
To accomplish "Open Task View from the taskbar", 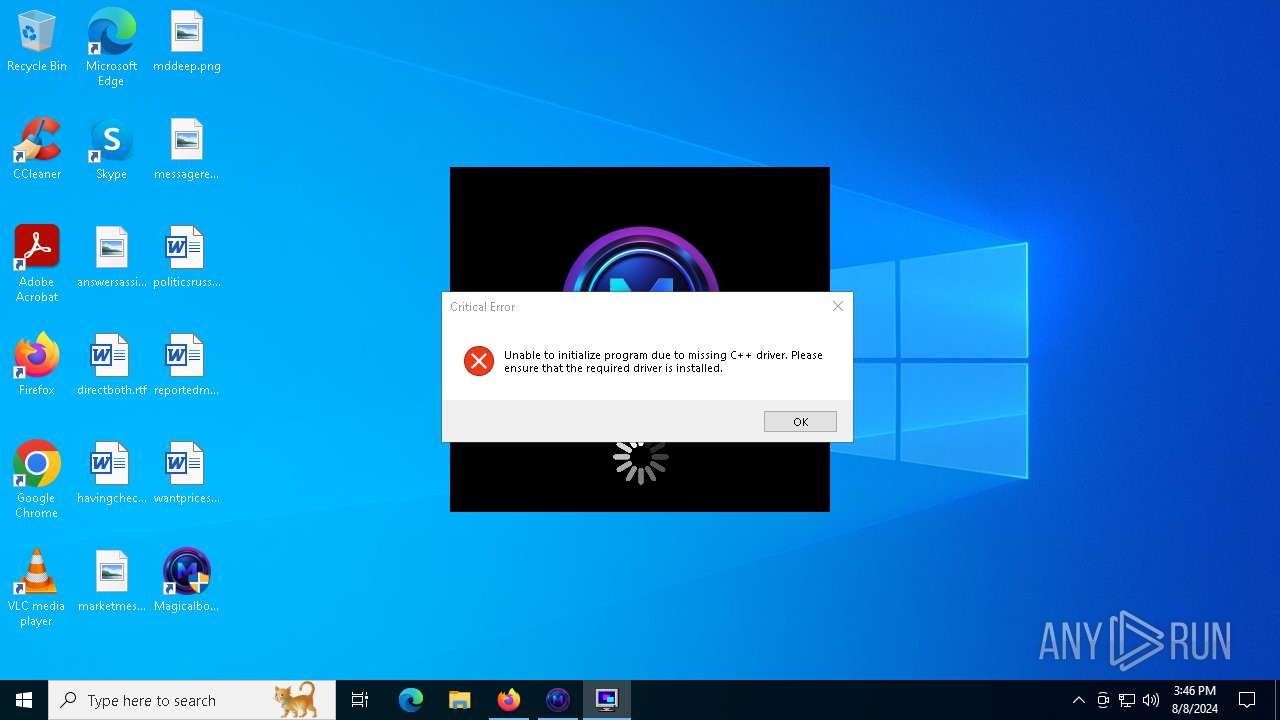I will tap(360, 700).
